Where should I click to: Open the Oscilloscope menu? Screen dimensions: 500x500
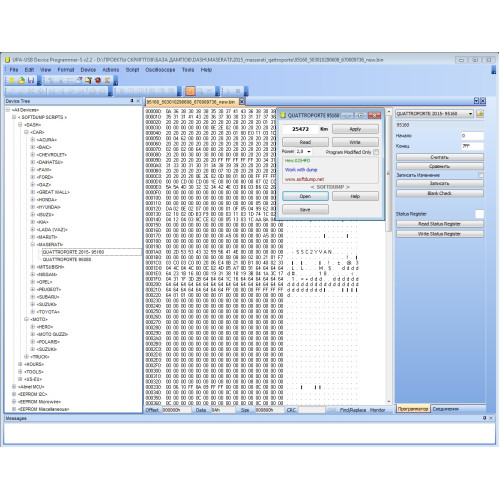click(x=160, y=70)
